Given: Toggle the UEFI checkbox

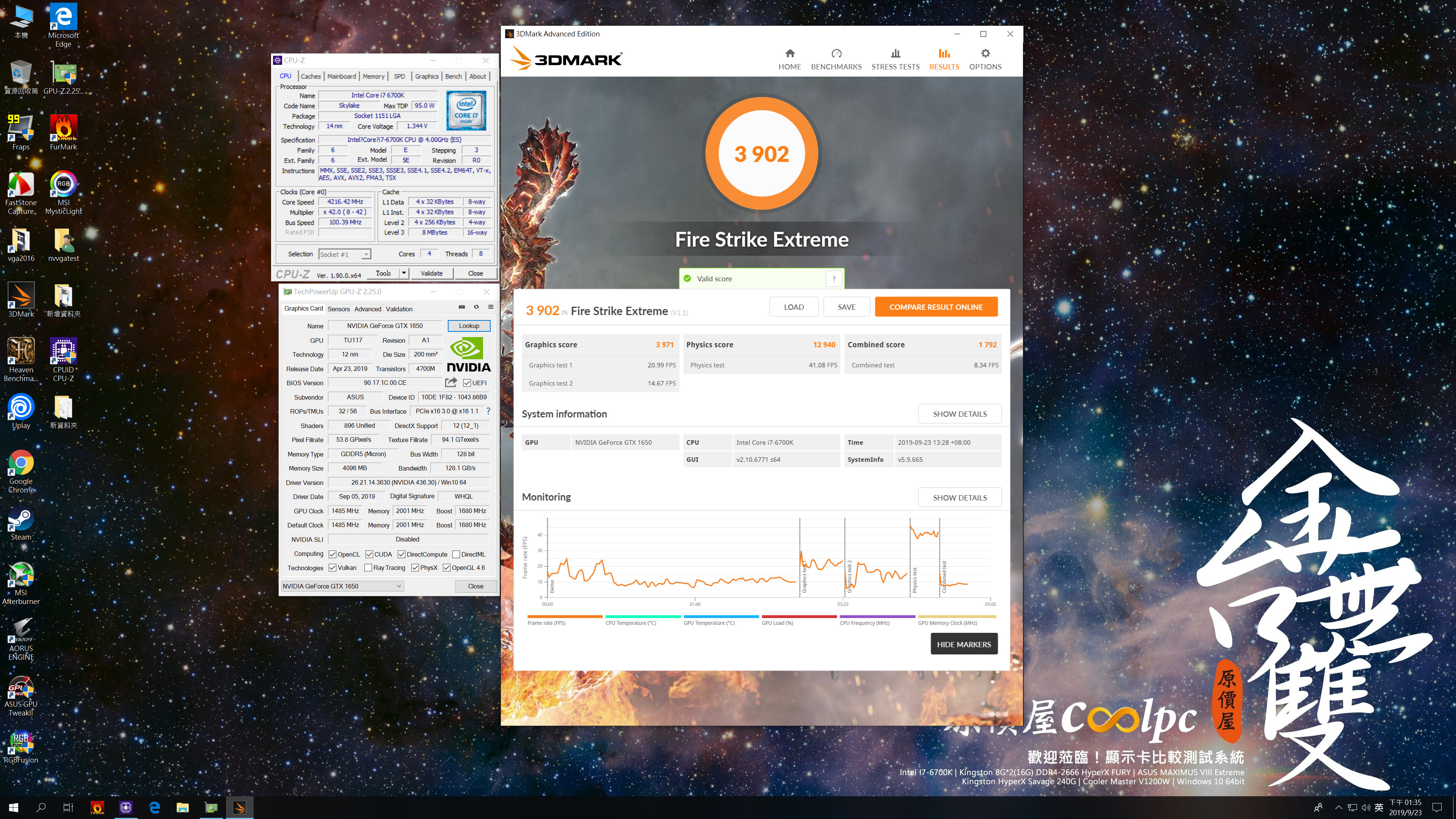Looking at the screenshot, I should (x=467, y=383).
